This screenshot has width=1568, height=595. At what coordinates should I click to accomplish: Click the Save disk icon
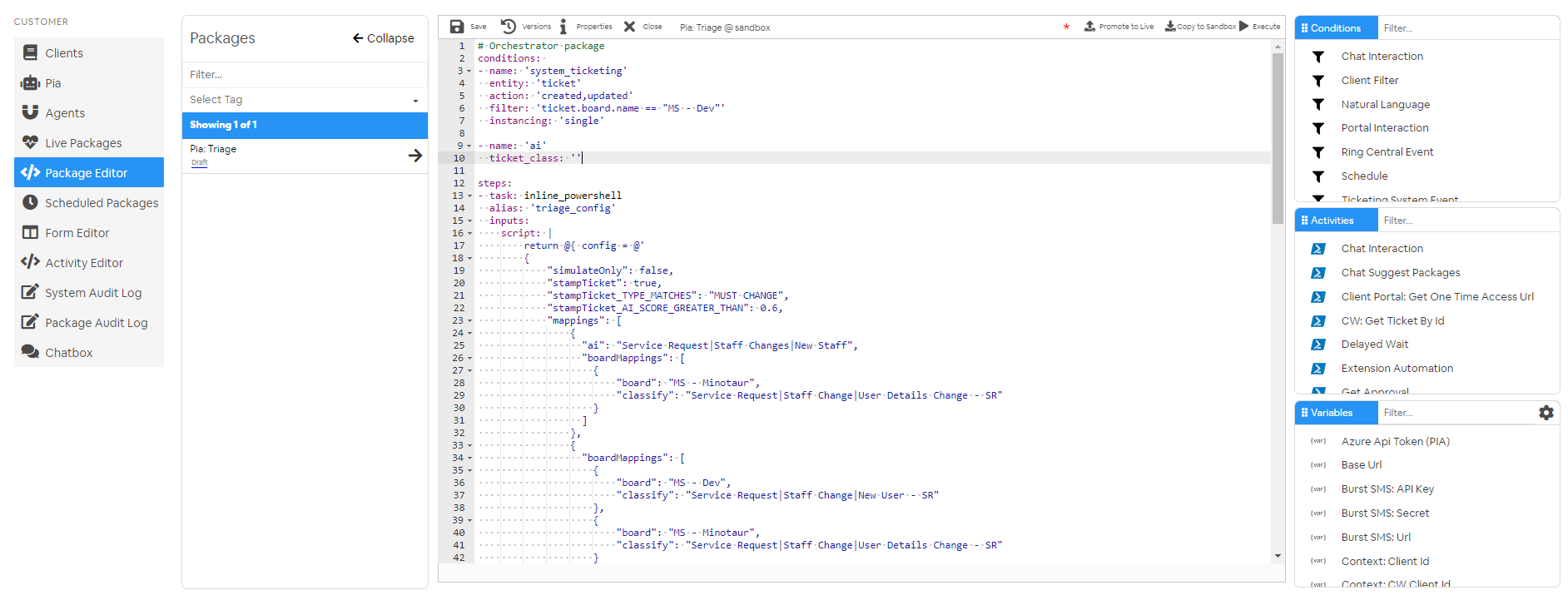[x=457, y=27]
